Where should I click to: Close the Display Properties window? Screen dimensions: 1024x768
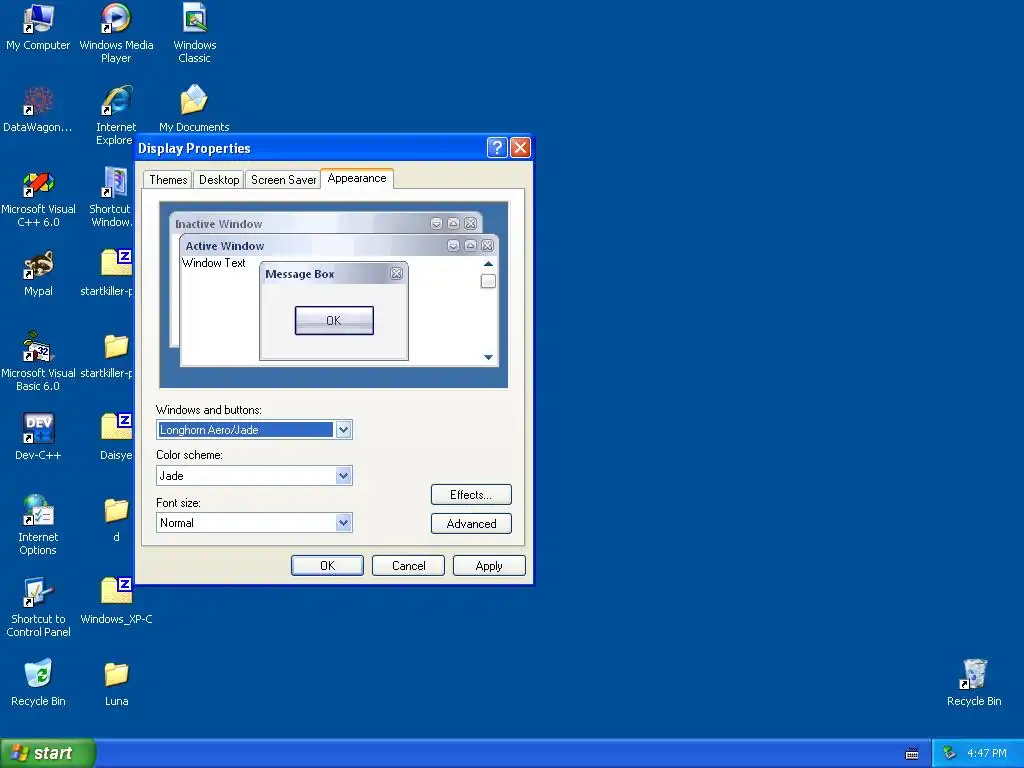coord(520,148)
